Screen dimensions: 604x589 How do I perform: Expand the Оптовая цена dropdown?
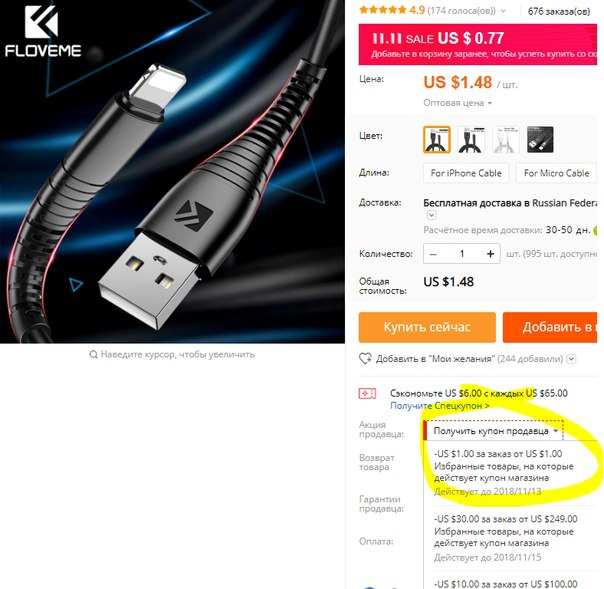coord(458,103)
